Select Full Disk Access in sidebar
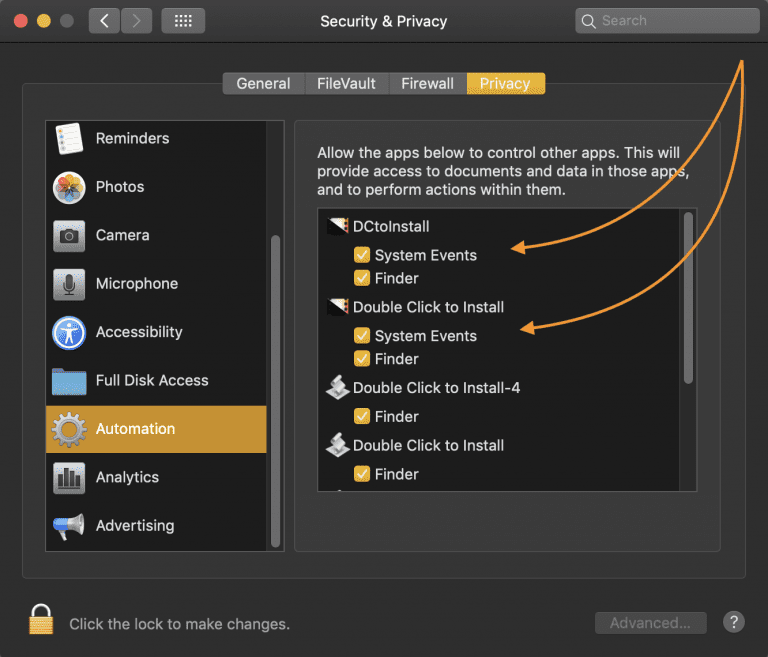Viewport: 768px width, 657px height. 156,381
